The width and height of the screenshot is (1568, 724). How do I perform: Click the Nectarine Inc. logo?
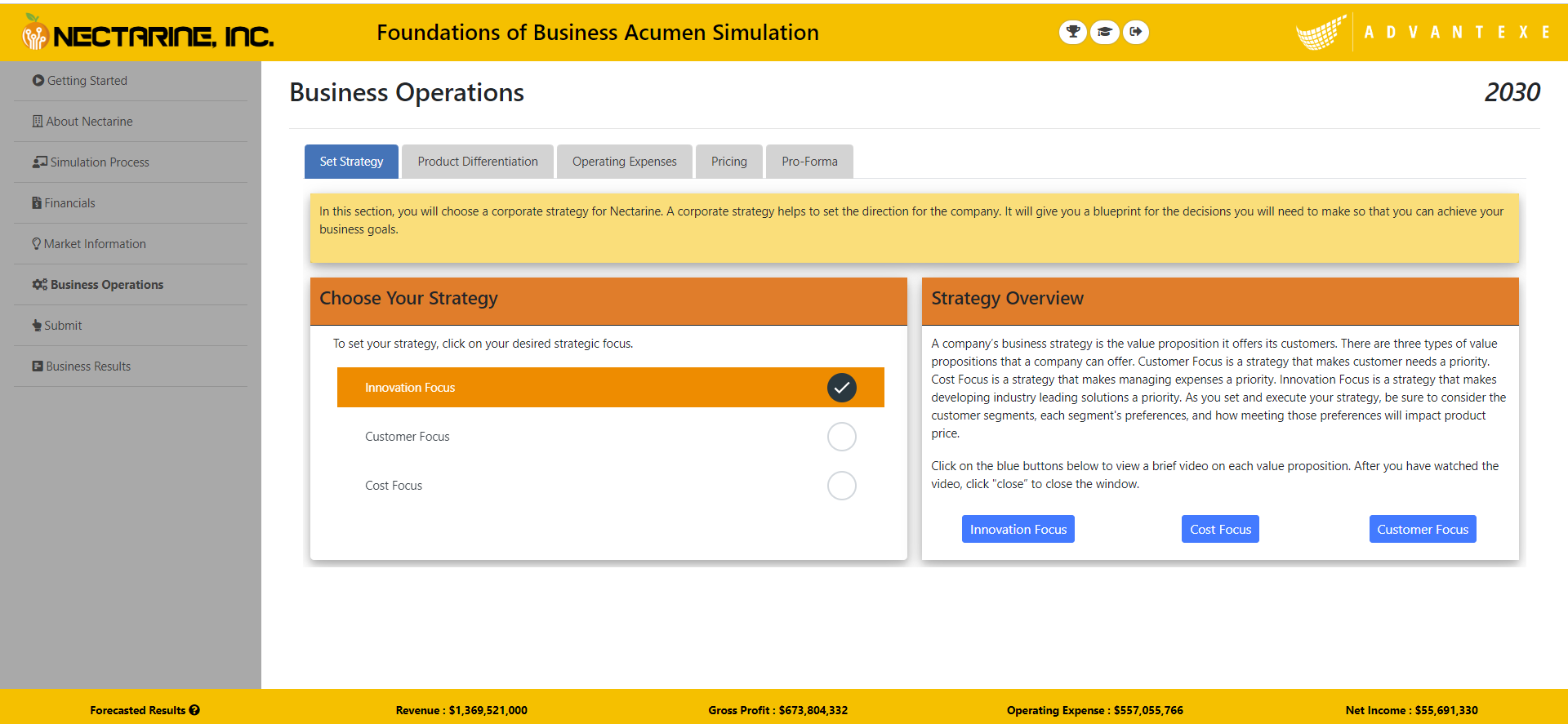[x=148, y=33]
